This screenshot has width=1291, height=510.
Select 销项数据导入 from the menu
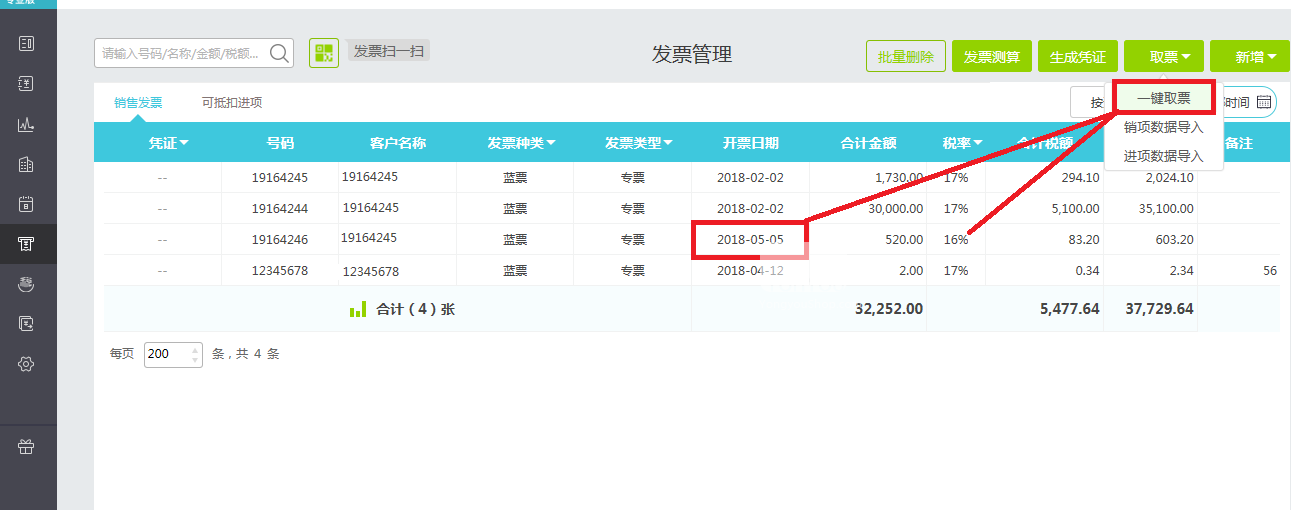[x=1164, y=127]
